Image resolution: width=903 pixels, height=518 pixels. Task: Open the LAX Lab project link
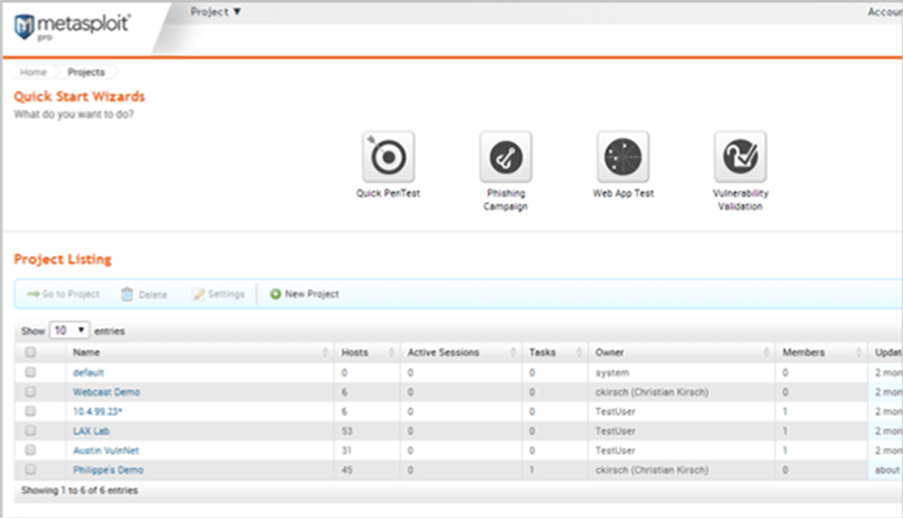tap(91, 431)
